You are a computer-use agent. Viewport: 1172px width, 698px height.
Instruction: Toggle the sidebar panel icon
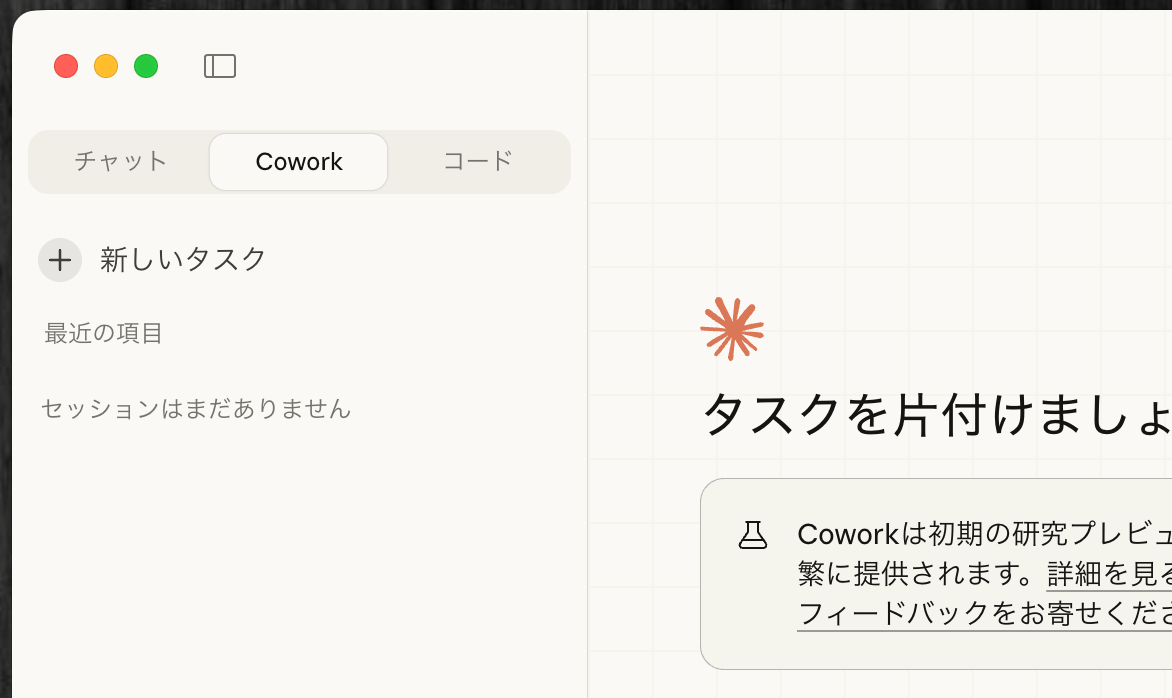point(220,66)
